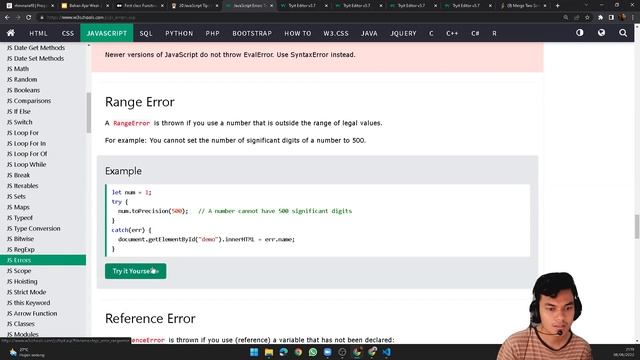Screen dimensions: 640x360
Task: Open browser side panel icon
Action: coord(611,18)
